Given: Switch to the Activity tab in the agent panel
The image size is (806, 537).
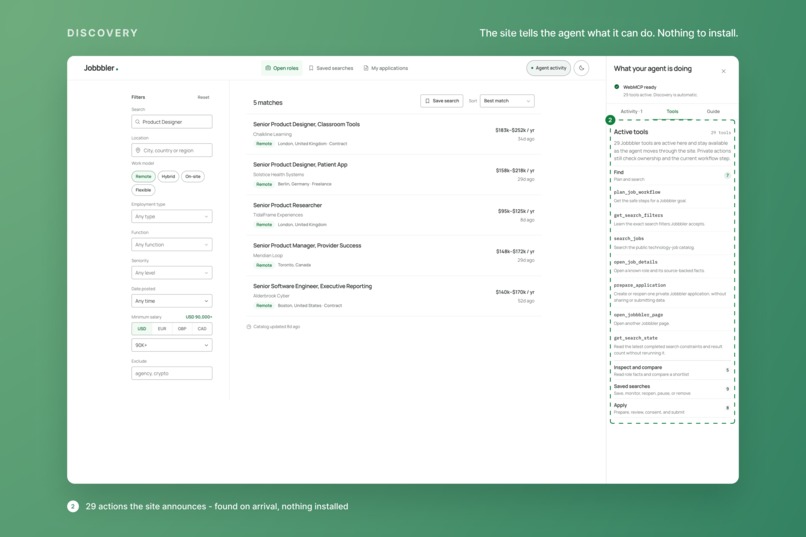Looking at the screenshot, I should pyautogui.click(x=631, y=111).
